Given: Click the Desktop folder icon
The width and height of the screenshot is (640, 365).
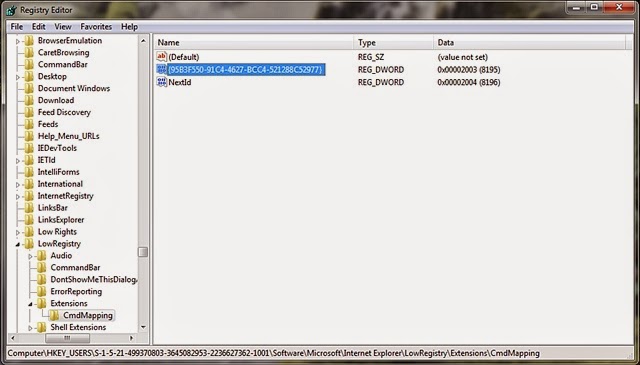Looking at the screenshot, I should 29,76.
